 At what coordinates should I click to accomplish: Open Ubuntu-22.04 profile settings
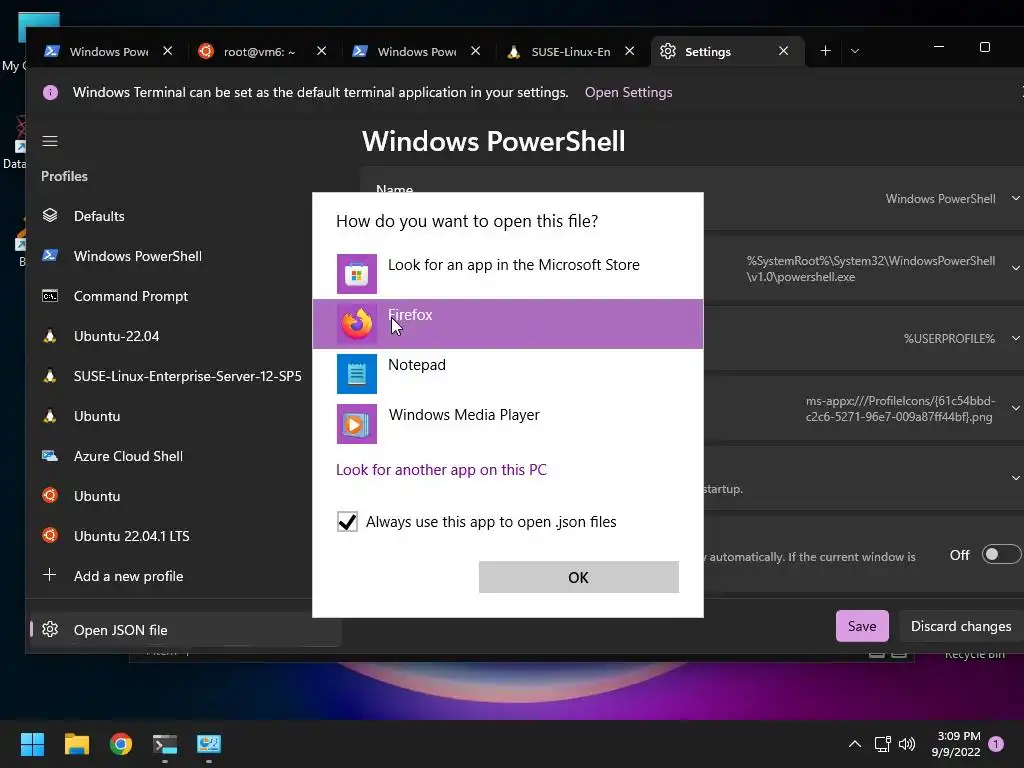pyautogui.click(x=183, y=336)
